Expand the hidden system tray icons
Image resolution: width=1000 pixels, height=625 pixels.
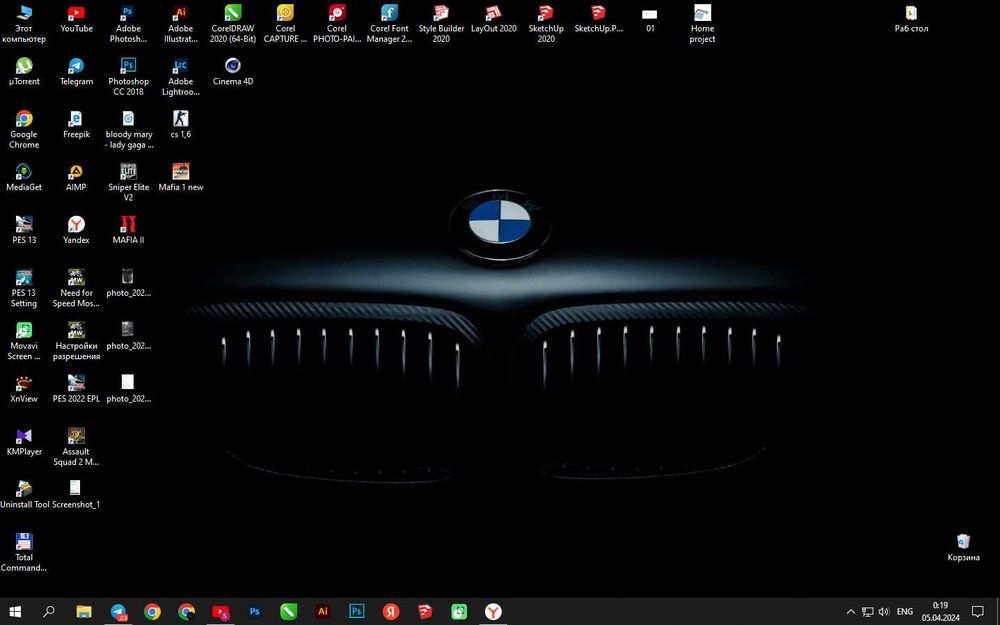click(851, 611)
